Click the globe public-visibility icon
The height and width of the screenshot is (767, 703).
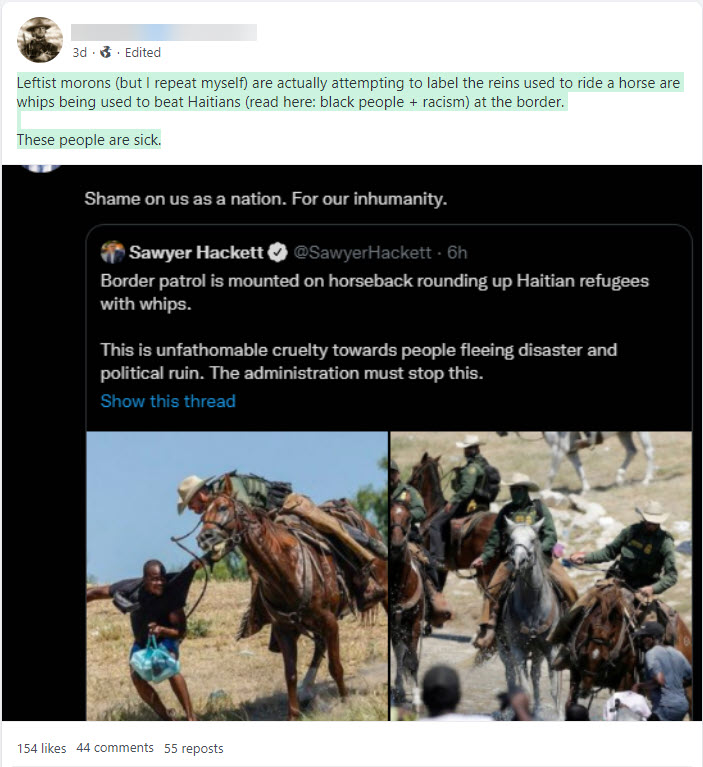click(x=105, y=53)
